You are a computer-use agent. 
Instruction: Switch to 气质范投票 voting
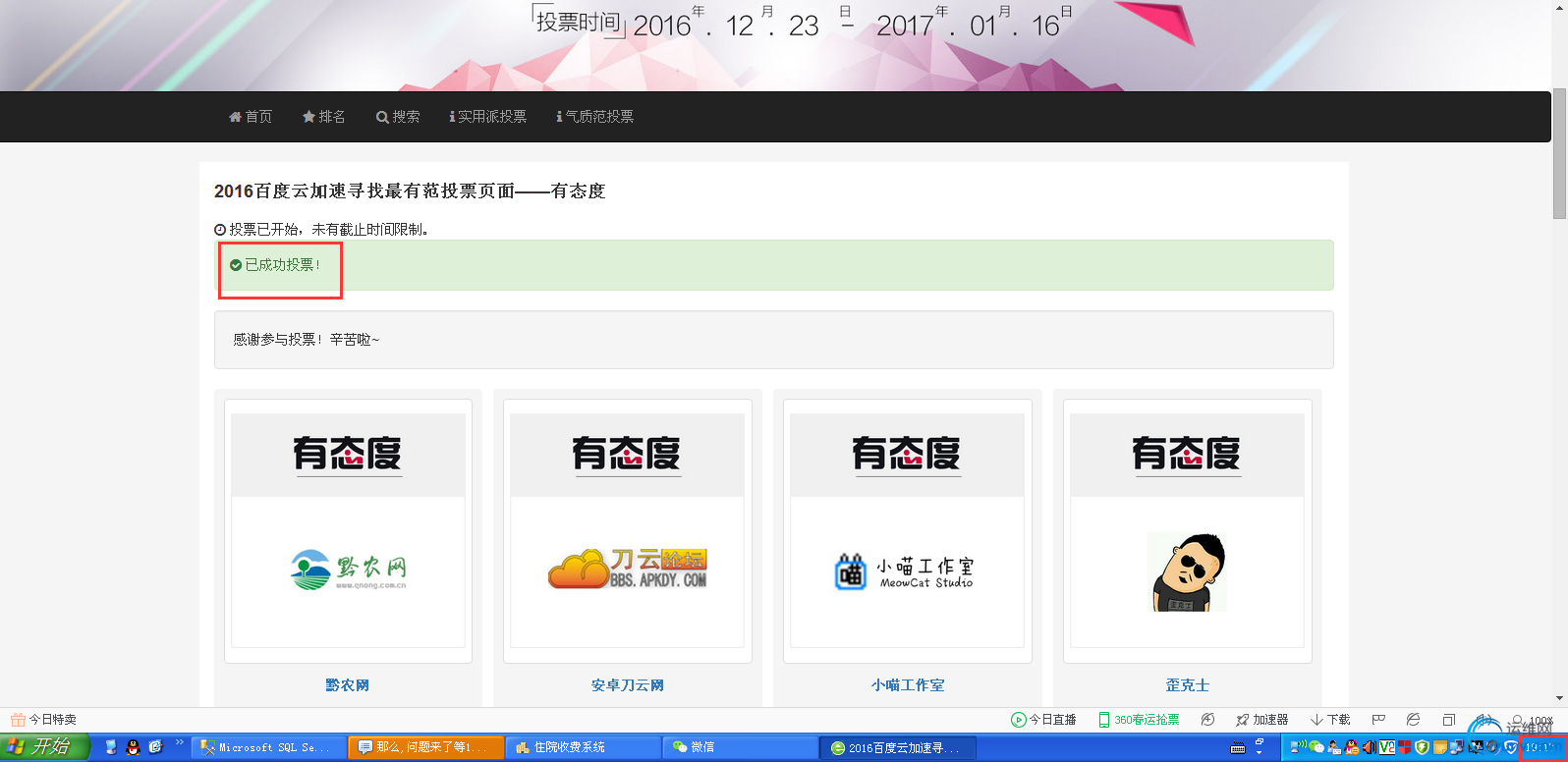[x=594, y=117]
